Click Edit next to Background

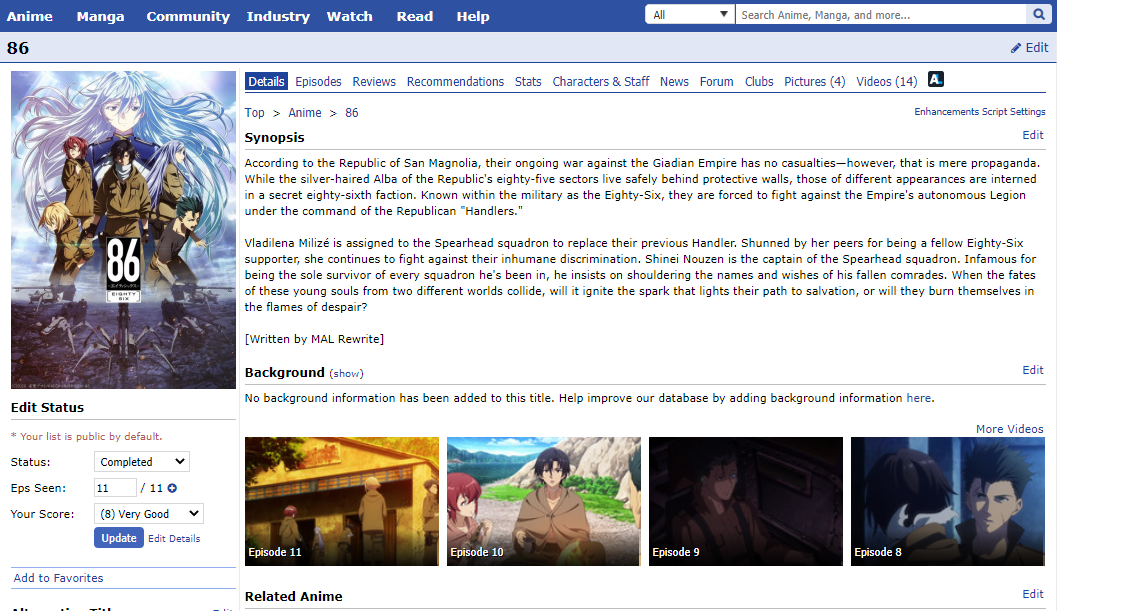tap(1033, 370)
